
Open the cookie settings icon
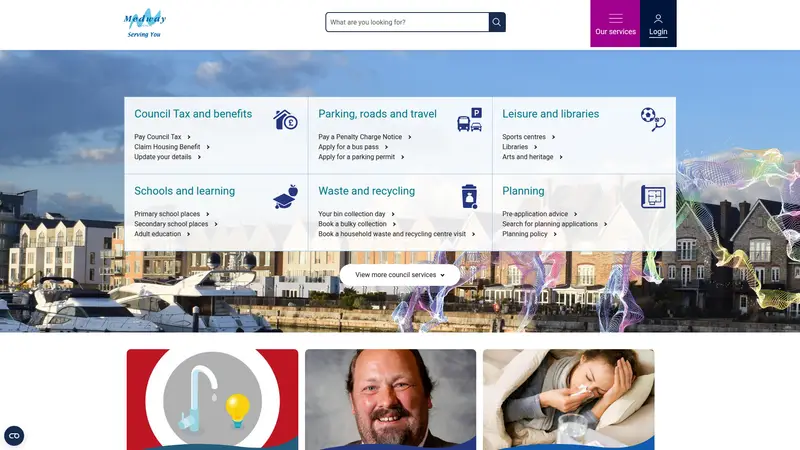coord(14,436)
